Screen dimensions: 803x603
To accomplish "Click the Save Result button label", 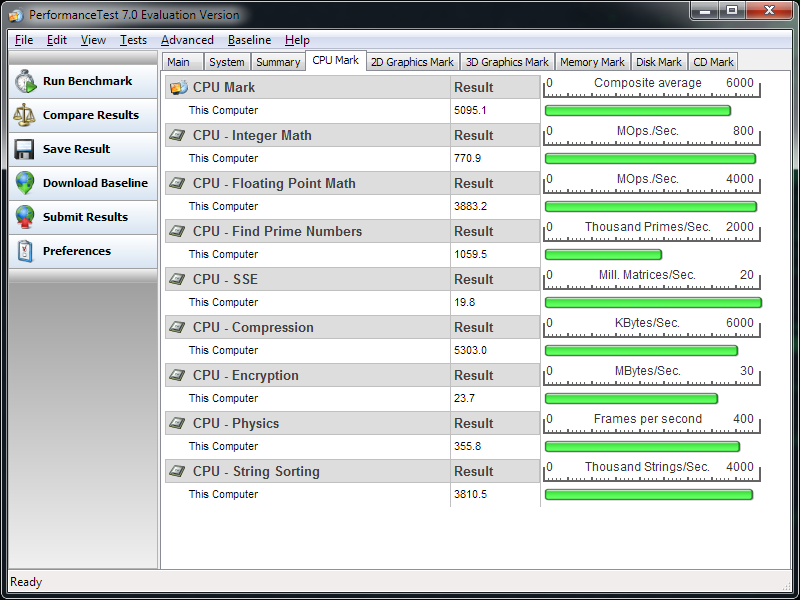I will (x=76, y=149).
